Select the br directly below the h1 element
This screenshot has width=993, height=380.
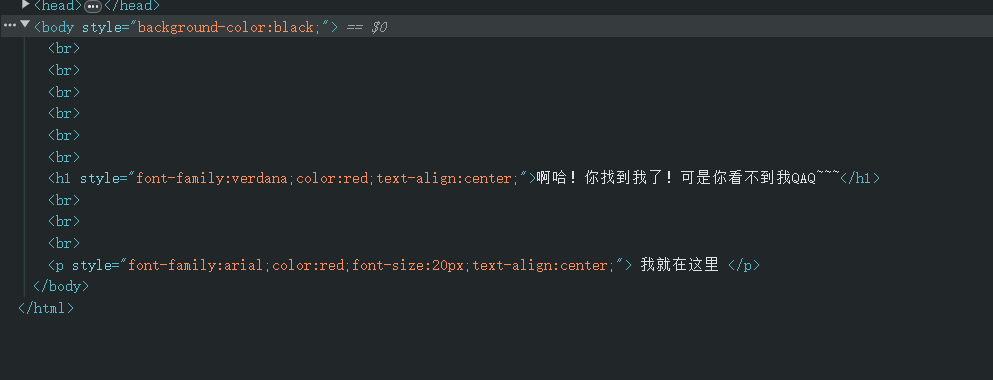click(64, 200)
